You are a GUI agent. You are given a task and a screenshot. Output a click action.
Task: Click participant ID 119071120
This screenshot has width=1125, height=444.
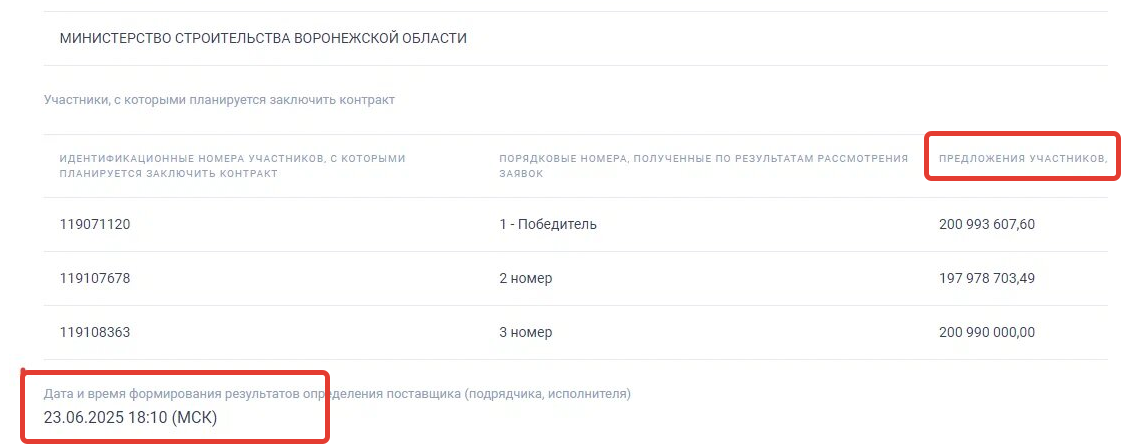95,224
